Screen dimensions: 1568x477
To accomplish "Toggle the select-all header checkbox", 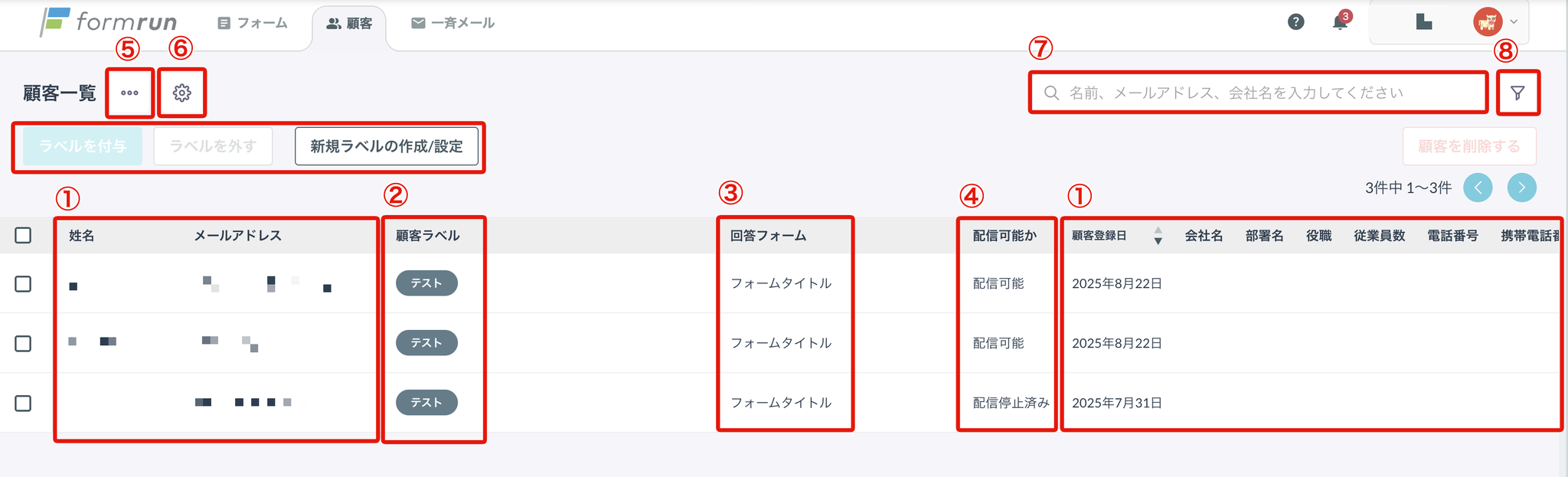I will pyautogui.click(x=24, y=235).
